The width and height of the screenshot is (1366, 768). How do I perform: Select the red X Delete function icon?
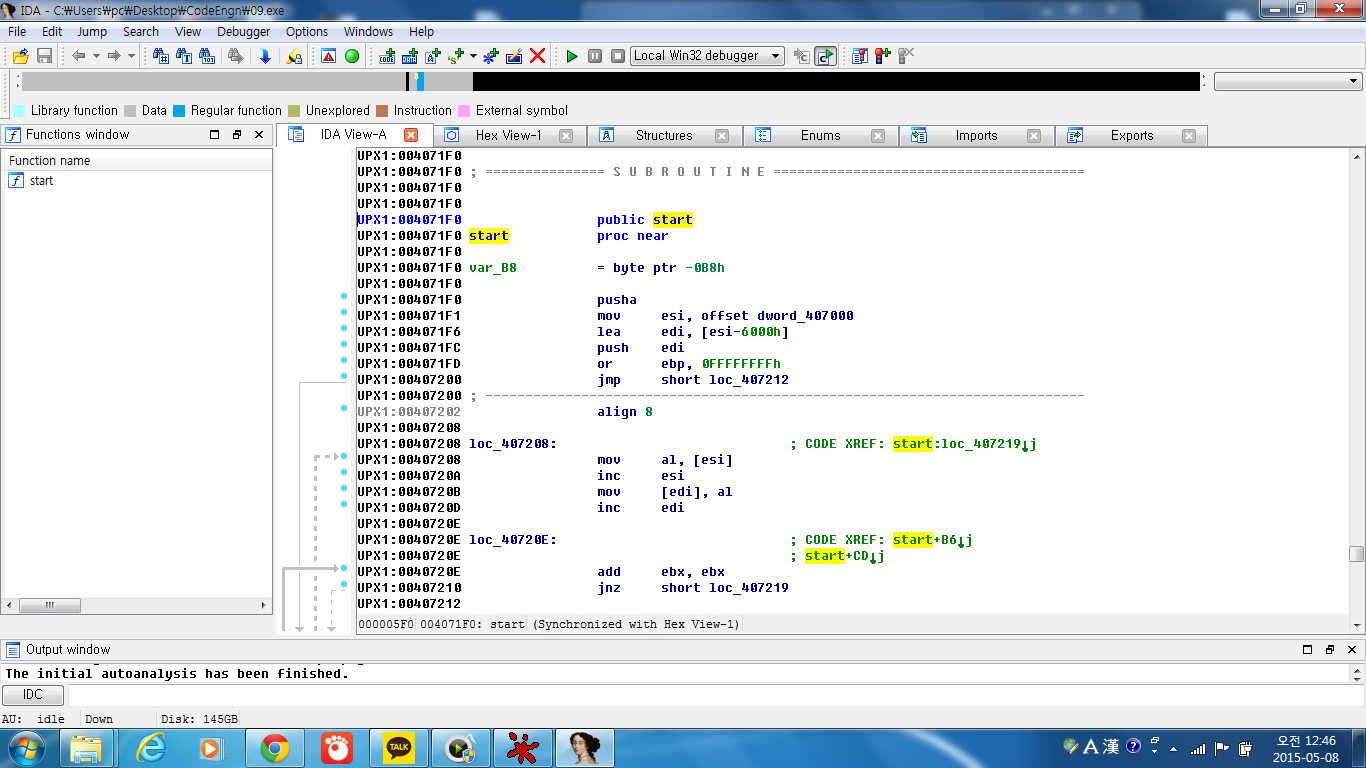(537, 56)
